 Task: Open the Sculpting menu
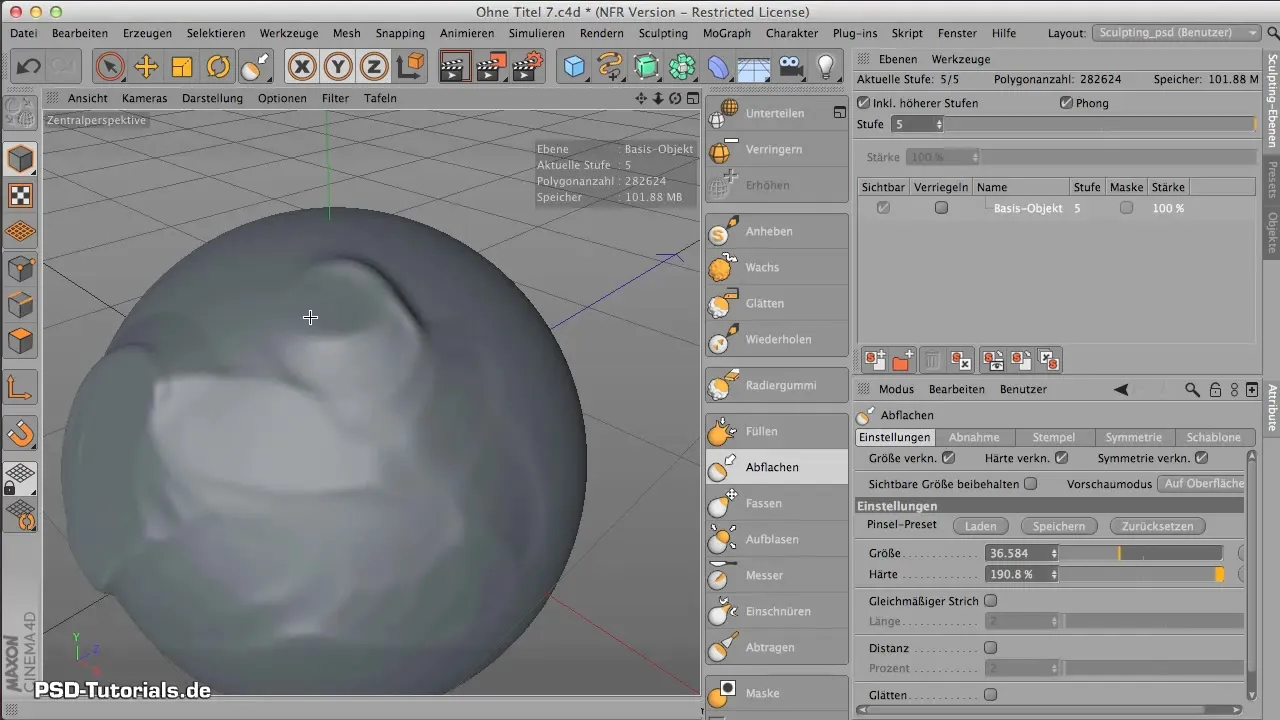point(663,33)
